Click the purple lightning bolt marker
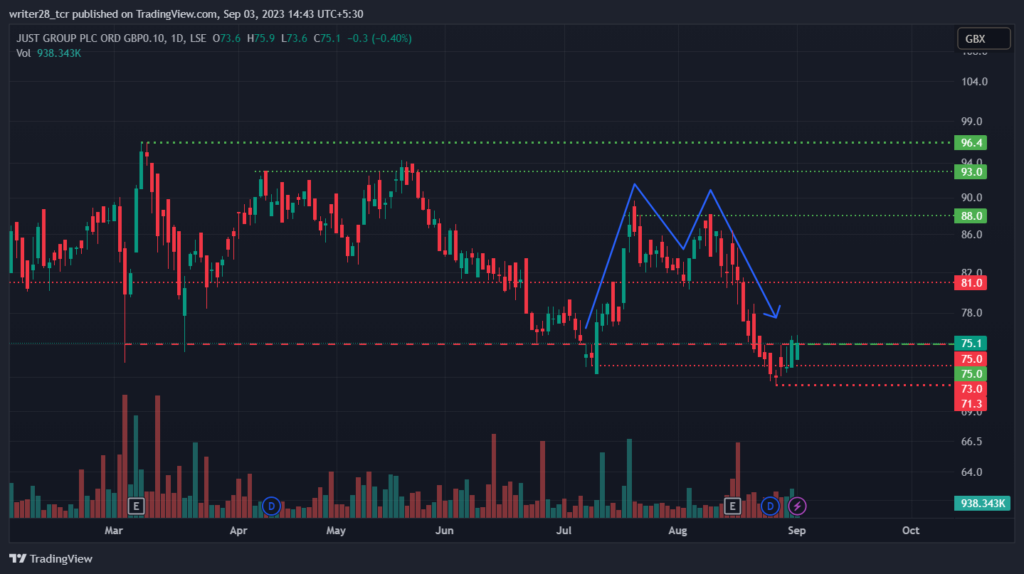The height and width of the screenshot is (574, 1024). [797, 506]
